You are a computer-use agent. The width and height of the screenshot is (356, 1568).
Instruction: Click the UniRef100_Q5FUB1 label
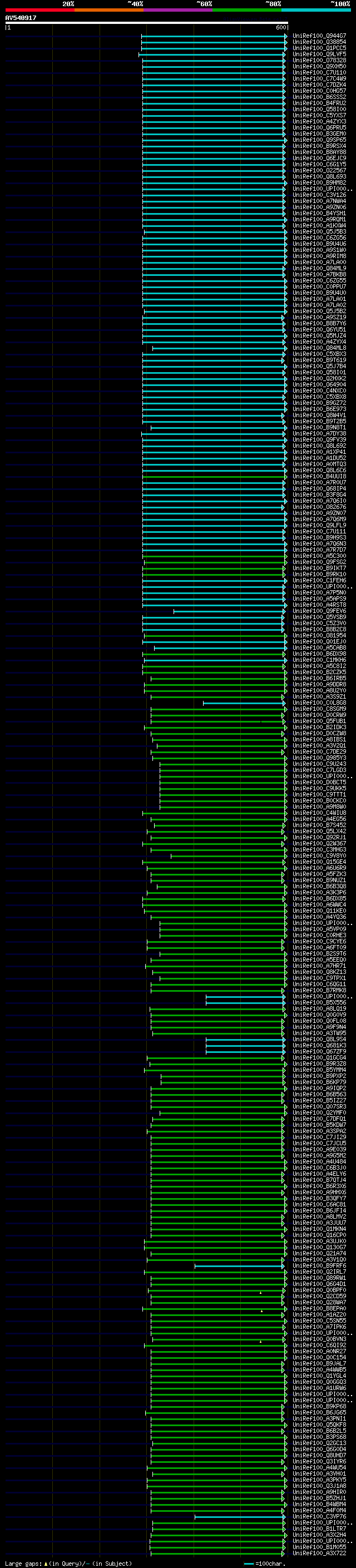[x=319, y=721]
